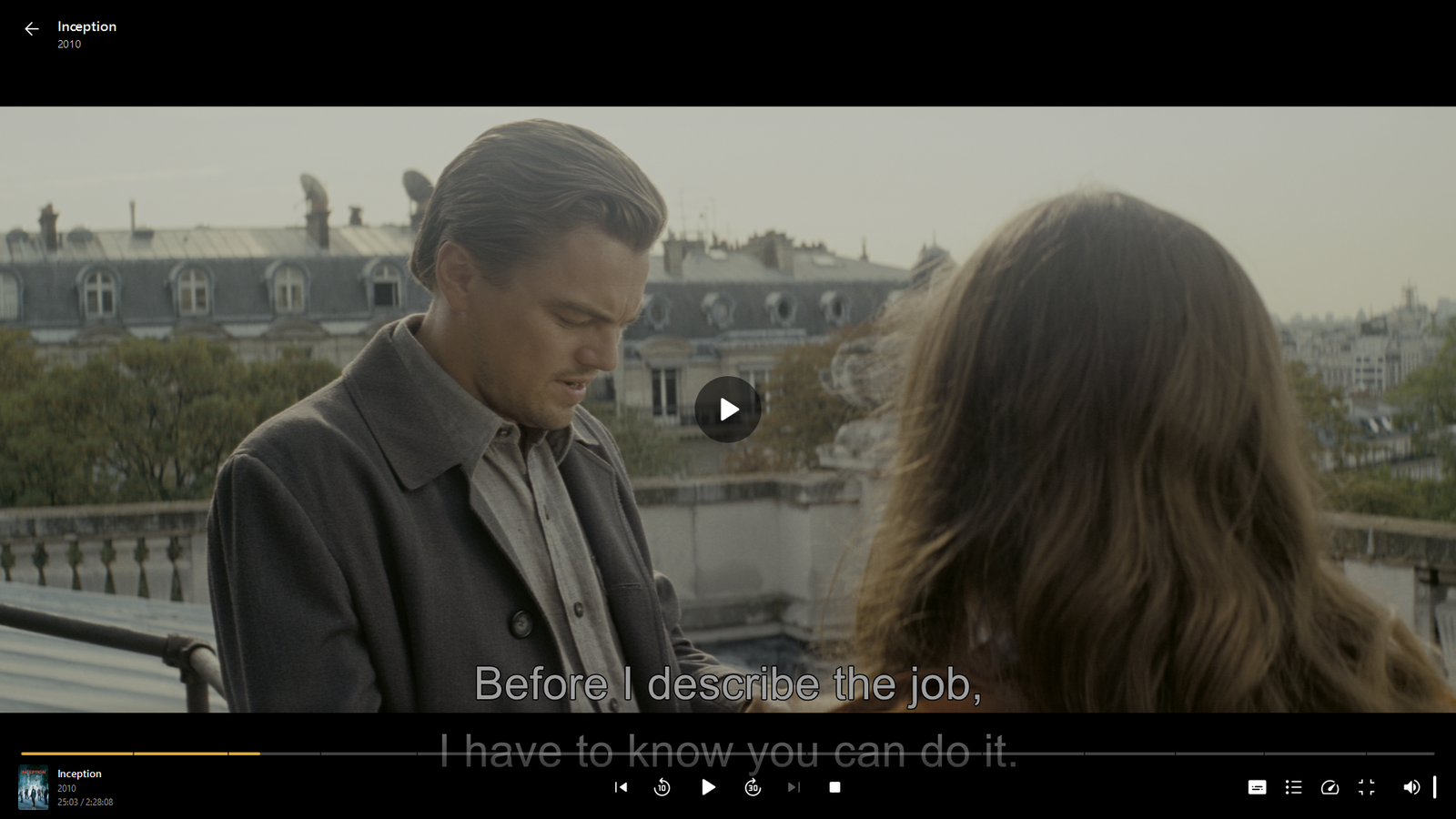
Task: Go back using the top-left arrow
Action: (x=32, y=29)
